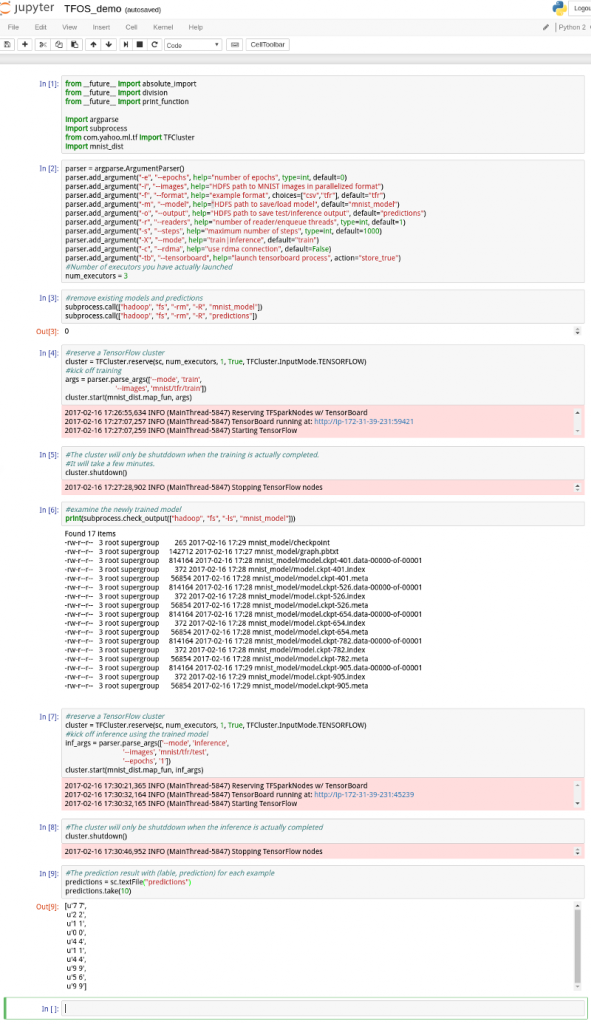Interrupt the kernel with the stop icon
This screenshot has width=591, height=1024.
click(x=140, y=44)
